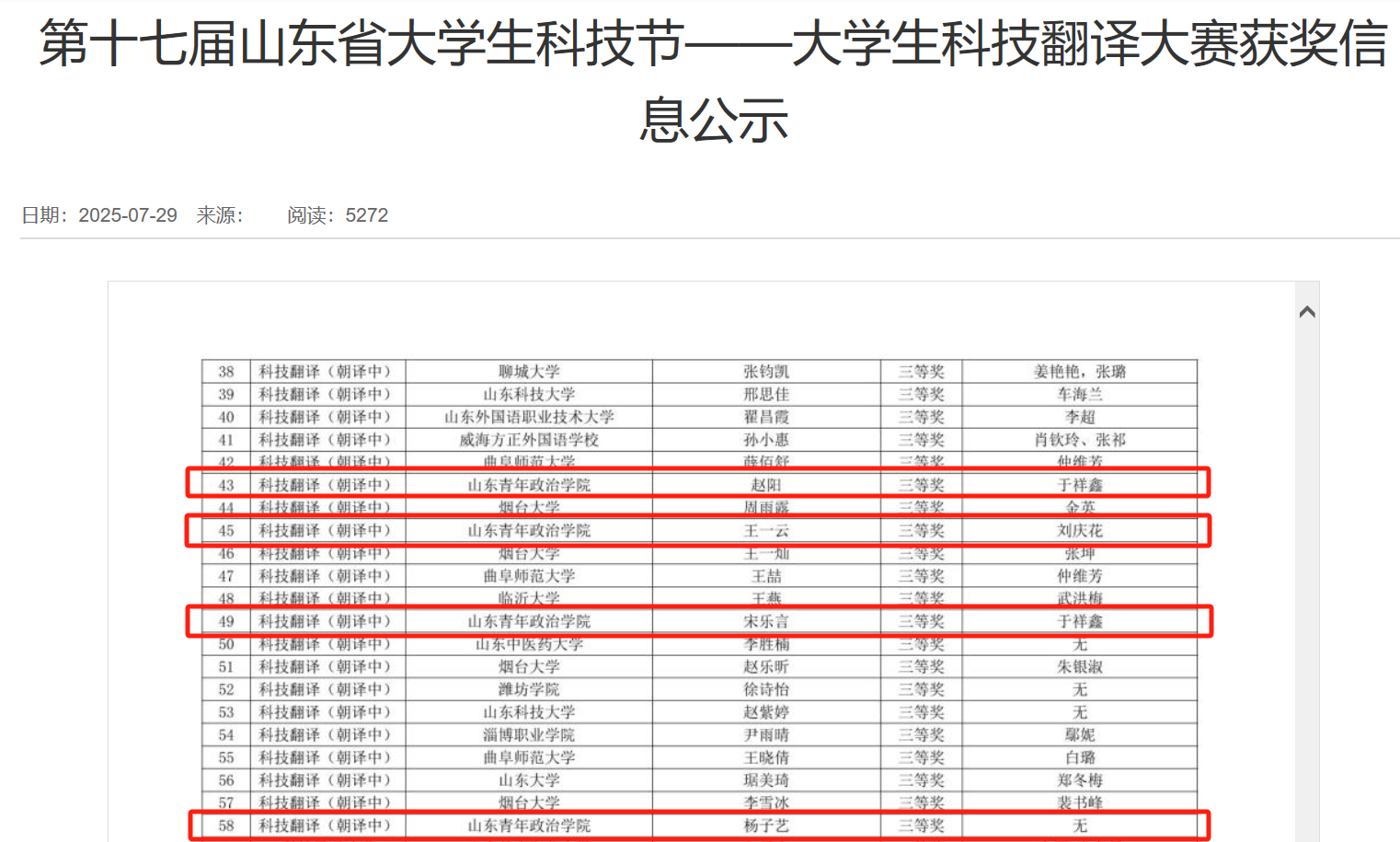Screen dimensions: 1400x842
Task: Click the 来源 source label
Action: click(x=219, y=215)
